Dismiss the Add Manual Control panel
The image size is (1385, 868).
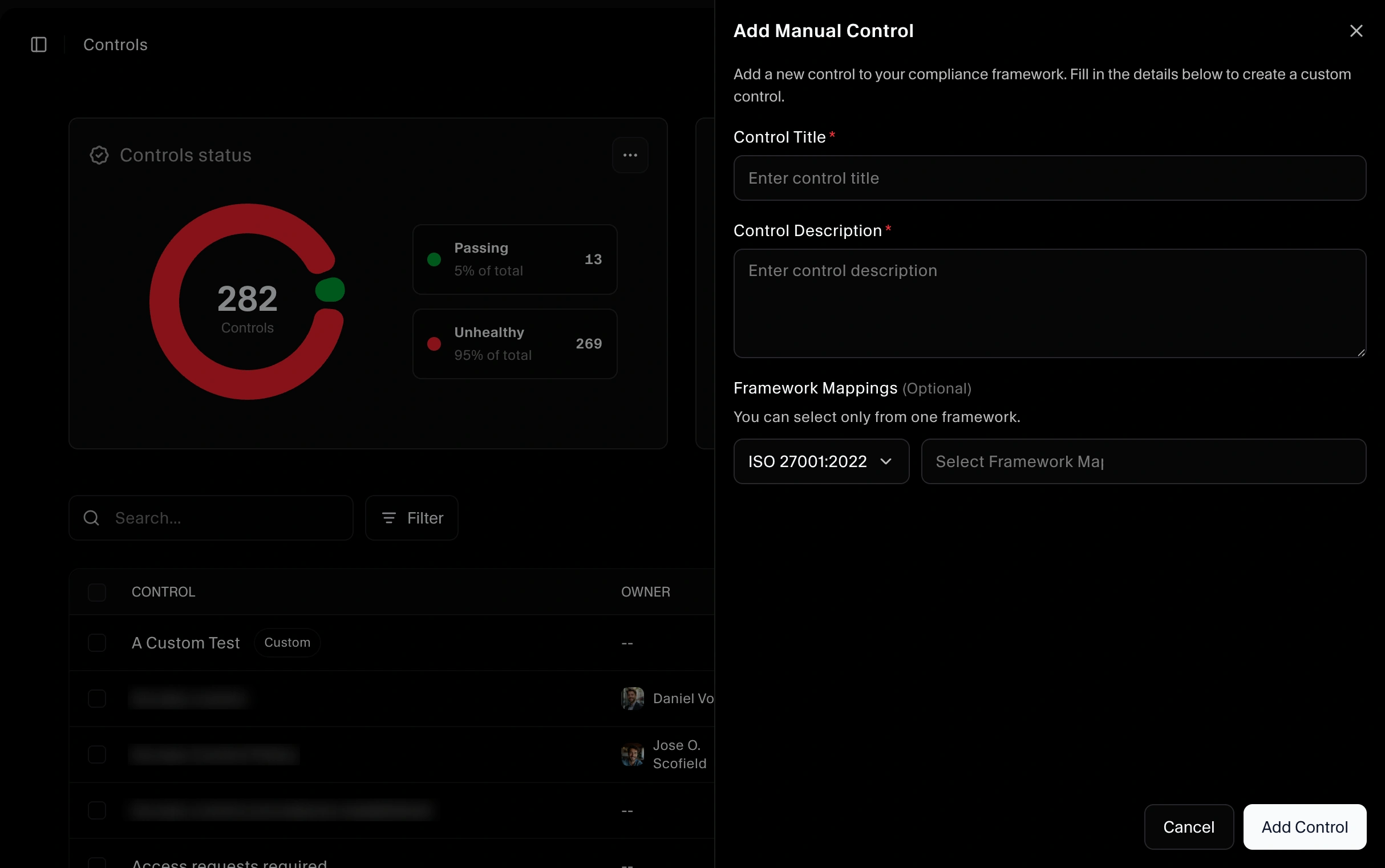pyautogui.click(x=1356, y=30)
